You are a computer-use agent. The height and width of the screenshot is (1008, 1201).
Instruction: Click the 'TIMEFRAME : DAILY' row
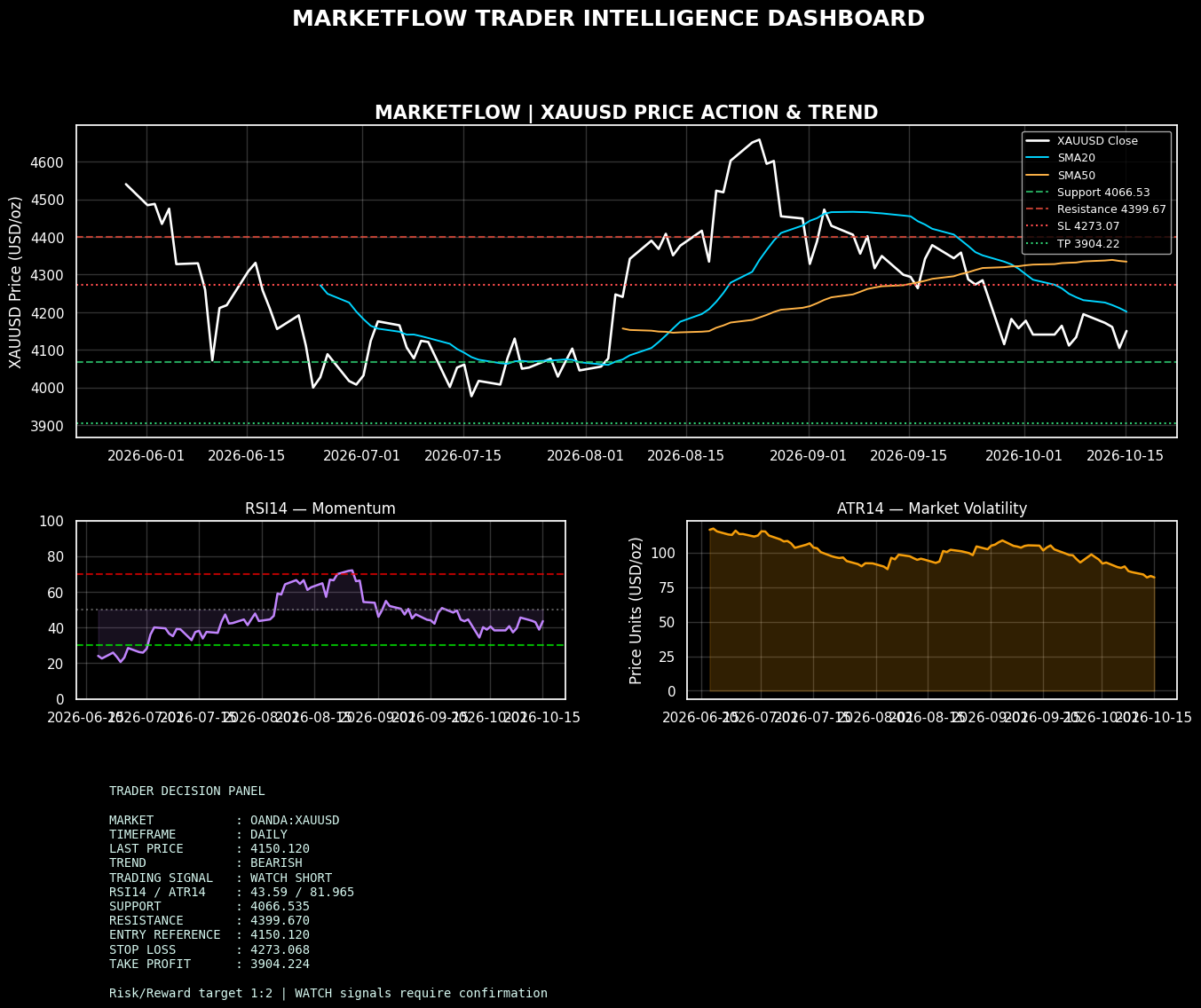pyautogui.click(x=199, y=834)
